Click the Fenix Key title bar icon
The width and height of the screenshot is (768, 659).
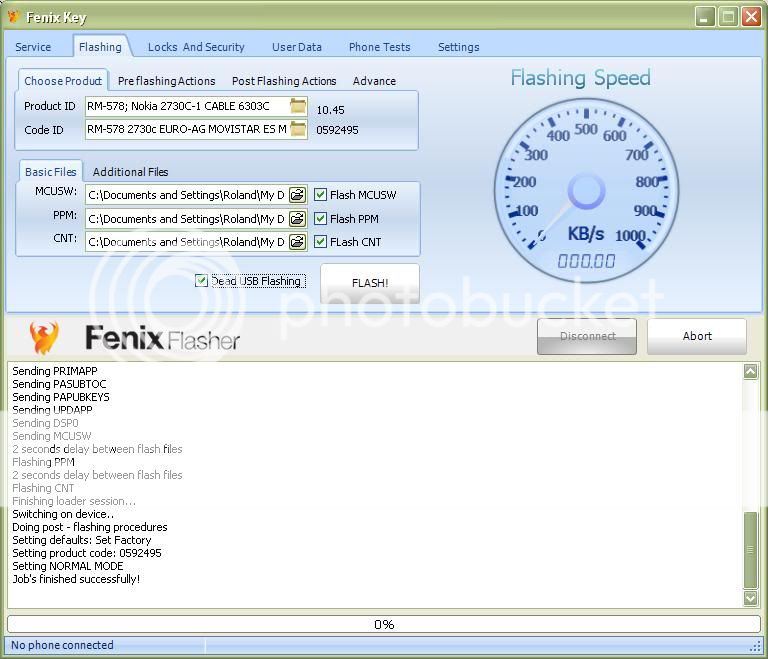coord(13,17)
